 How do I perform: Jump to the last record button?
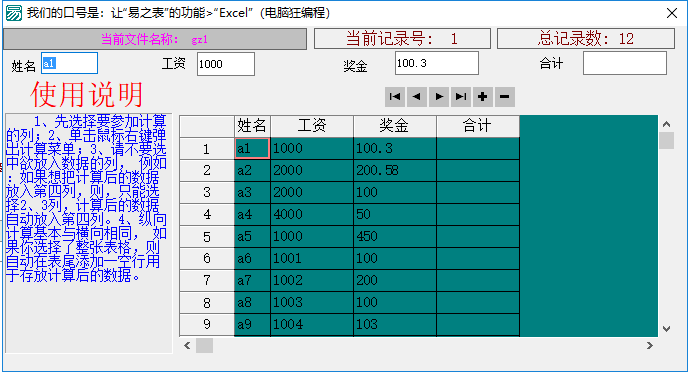[461, 96]
